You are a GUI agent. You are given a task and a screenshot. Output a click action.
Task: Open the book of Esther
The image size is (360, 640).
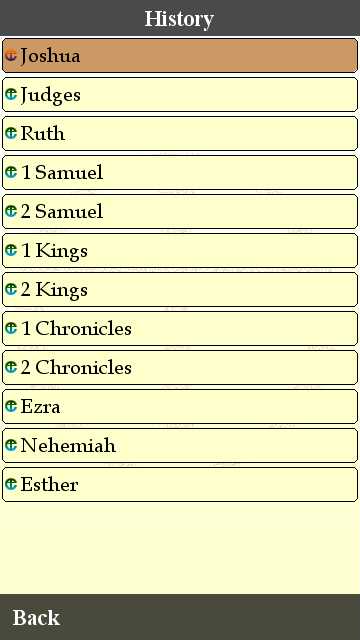point(180,484)
